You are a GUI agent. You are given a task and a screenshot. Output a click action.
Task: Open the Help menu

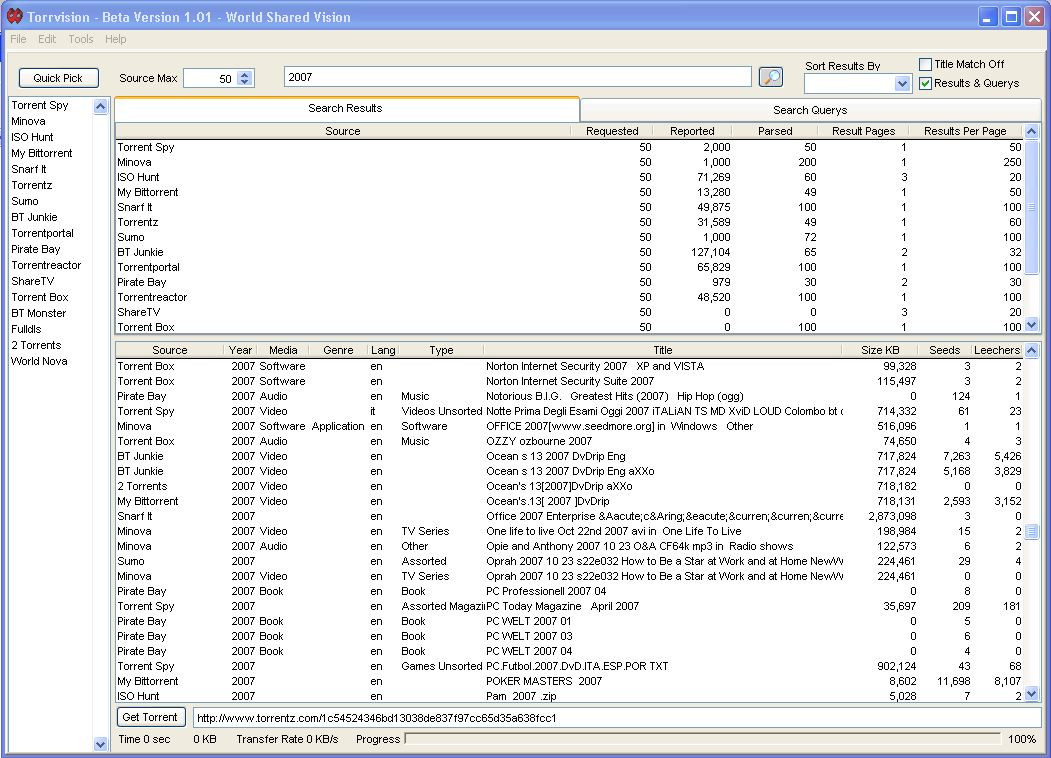point(115,39)
